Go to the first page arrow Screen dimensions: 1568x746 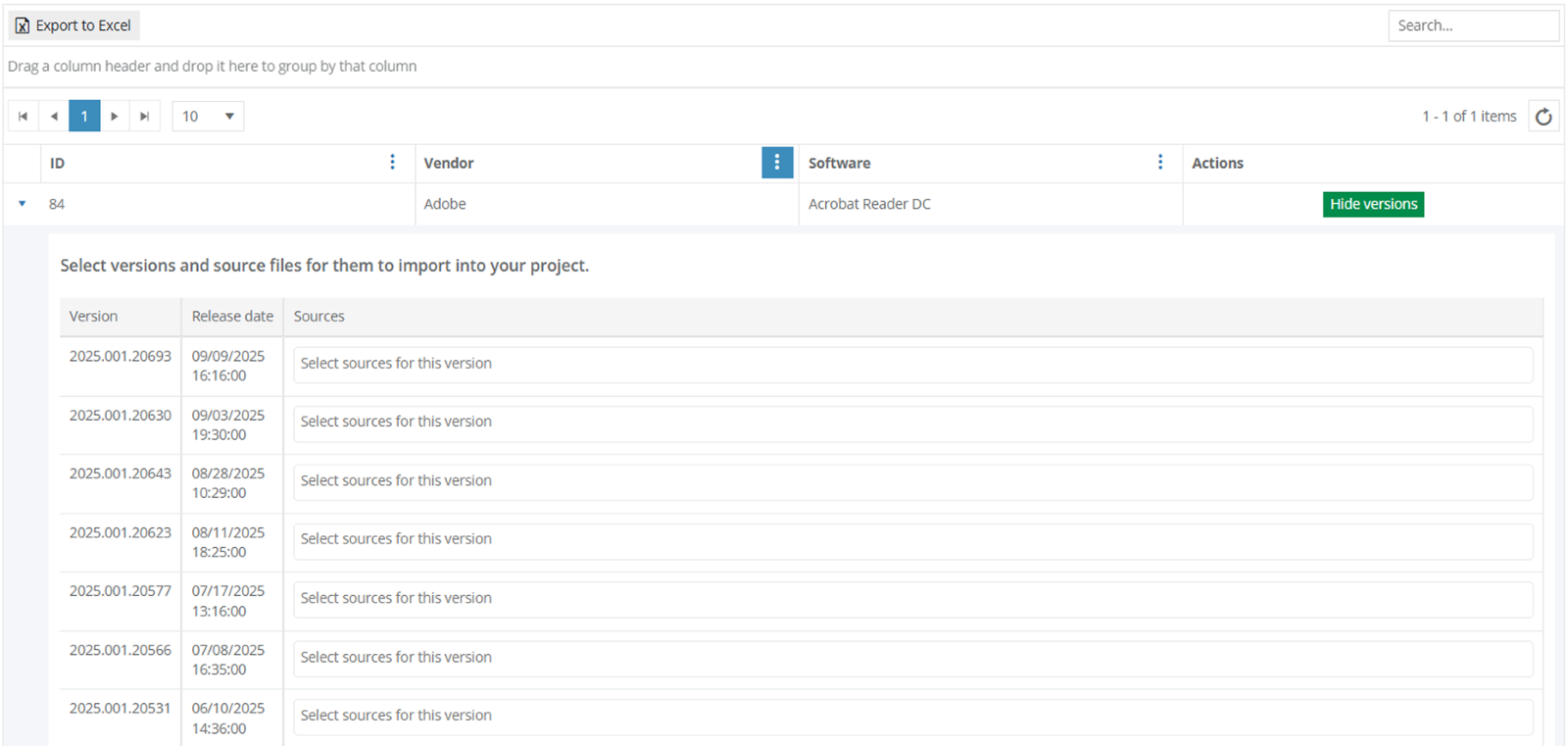click(23, 117)
